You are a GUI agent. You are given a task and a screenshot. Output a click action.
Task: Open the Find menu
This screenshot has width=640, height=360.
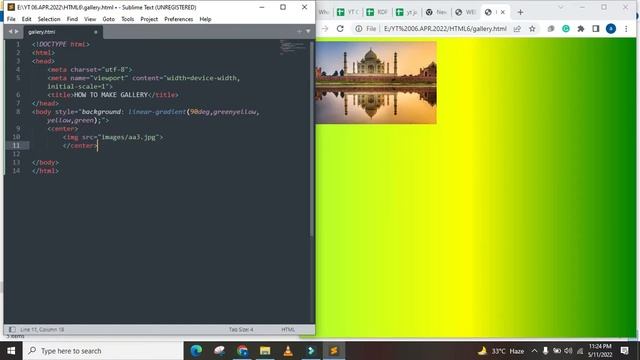tap(72, 19)
